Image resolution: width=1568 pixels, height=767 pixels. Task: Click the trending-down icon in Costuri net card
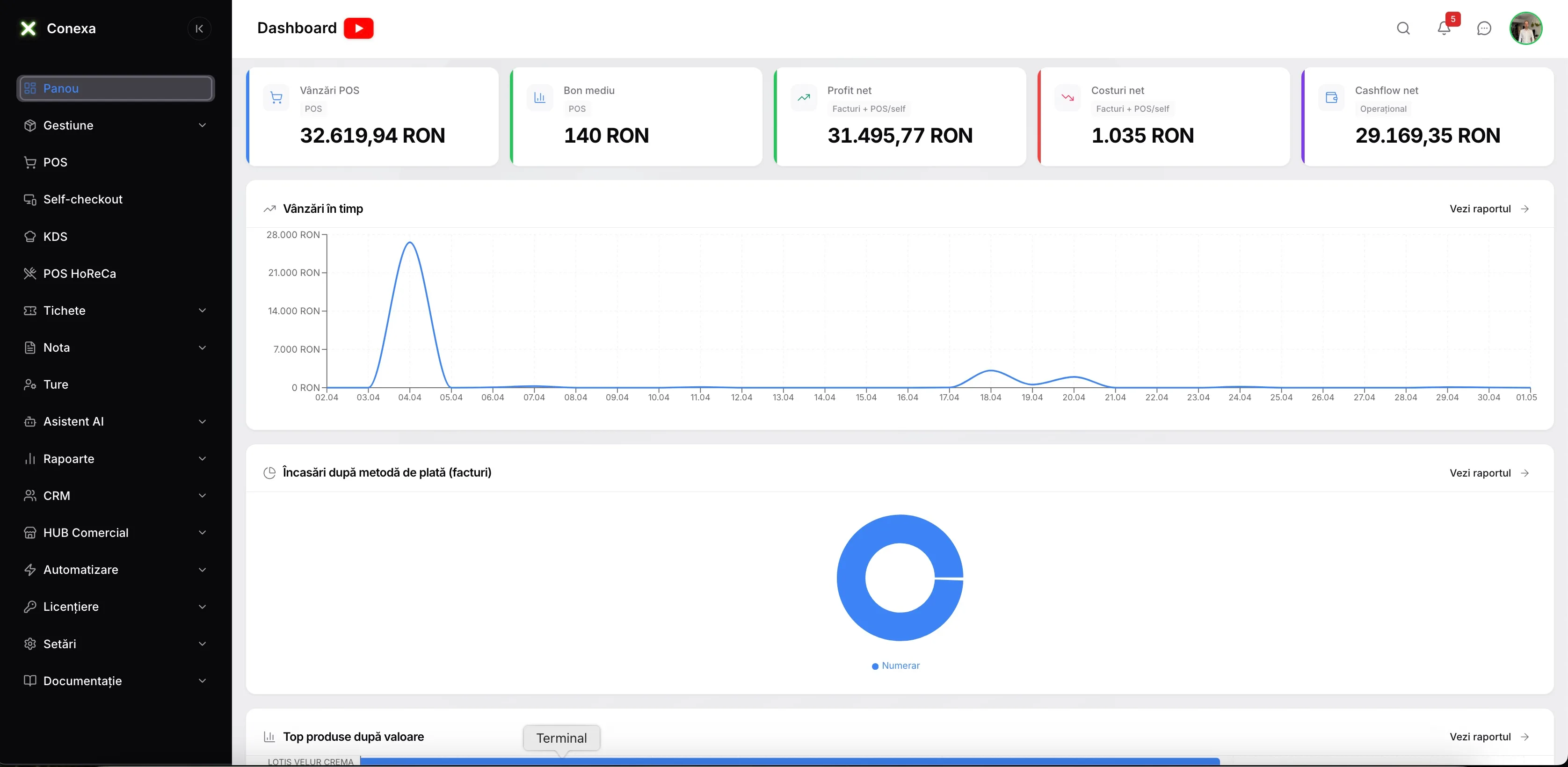(1067, 98)
